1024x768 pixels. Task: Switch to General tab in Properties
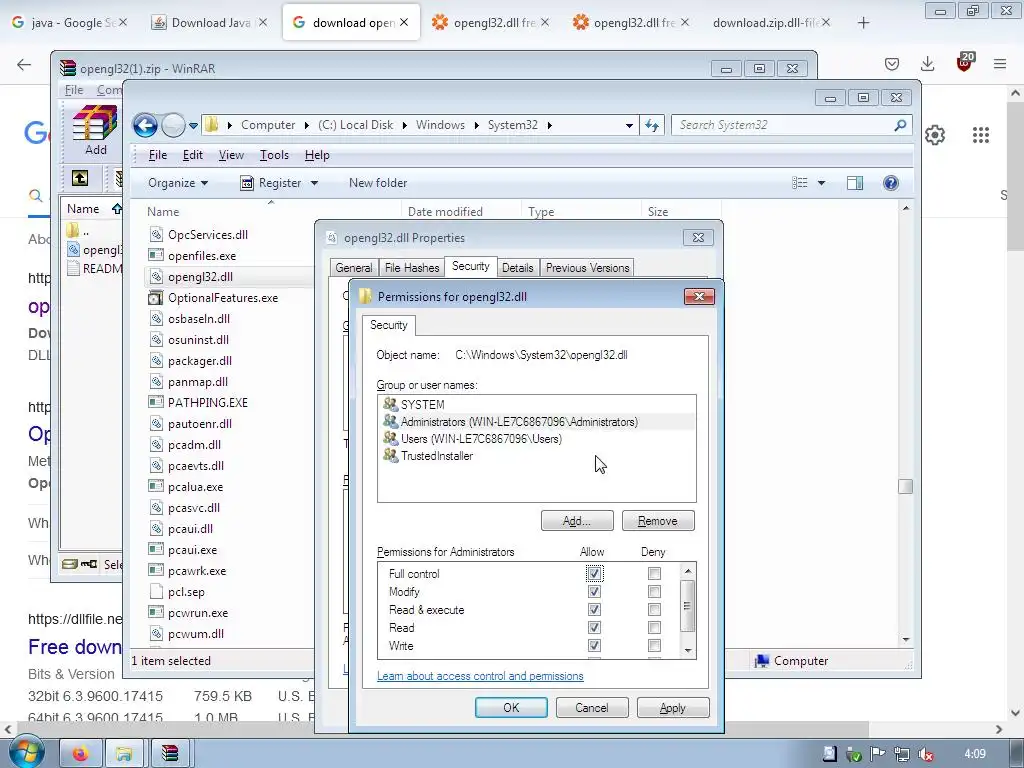[x=353, y=268]
